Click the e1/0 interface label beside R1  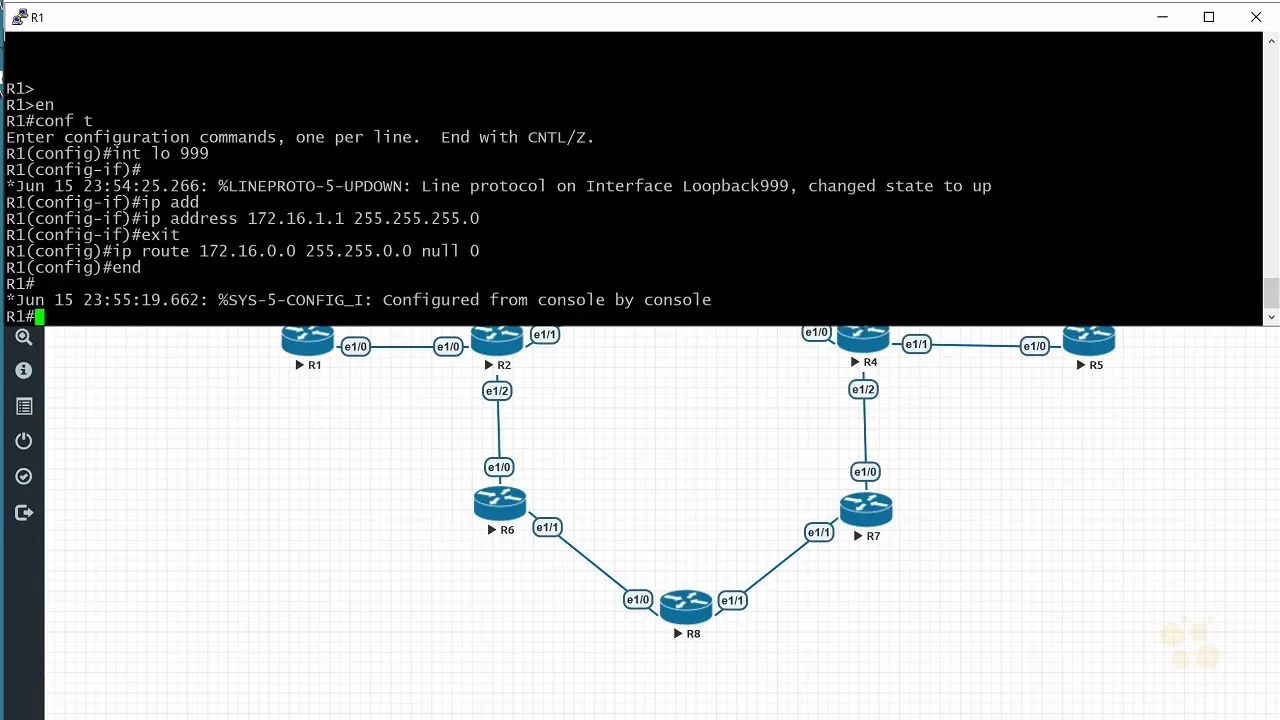(x=356, y=347)
